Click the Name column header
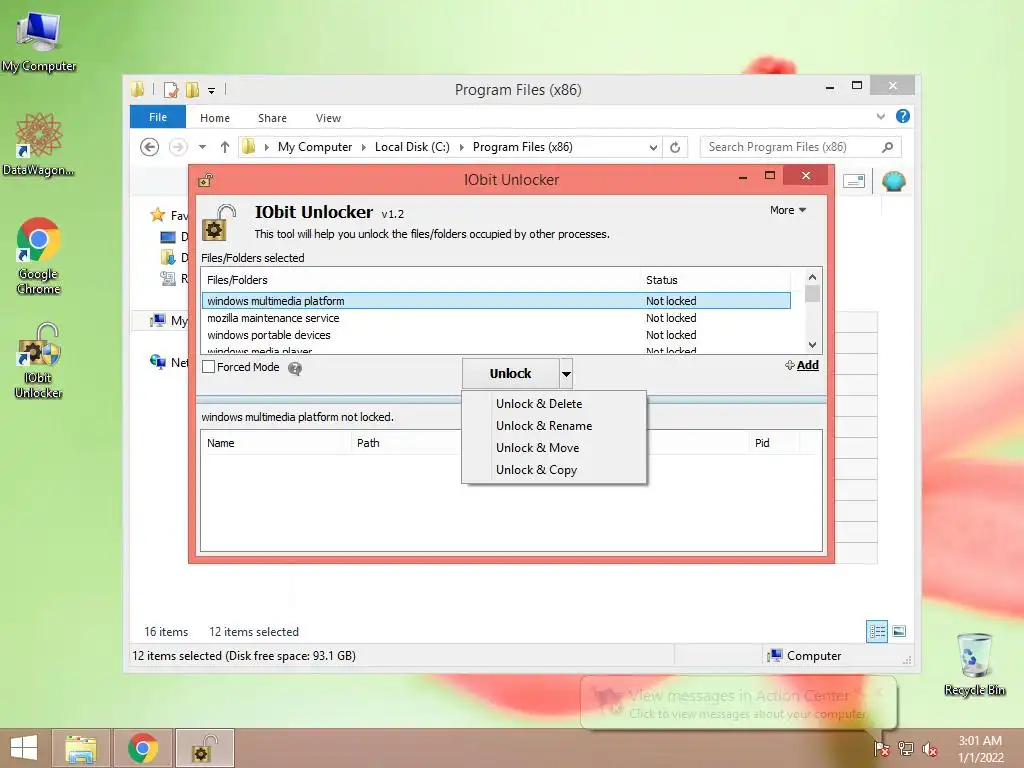1024x768 pixels. [x=276, y=443]
